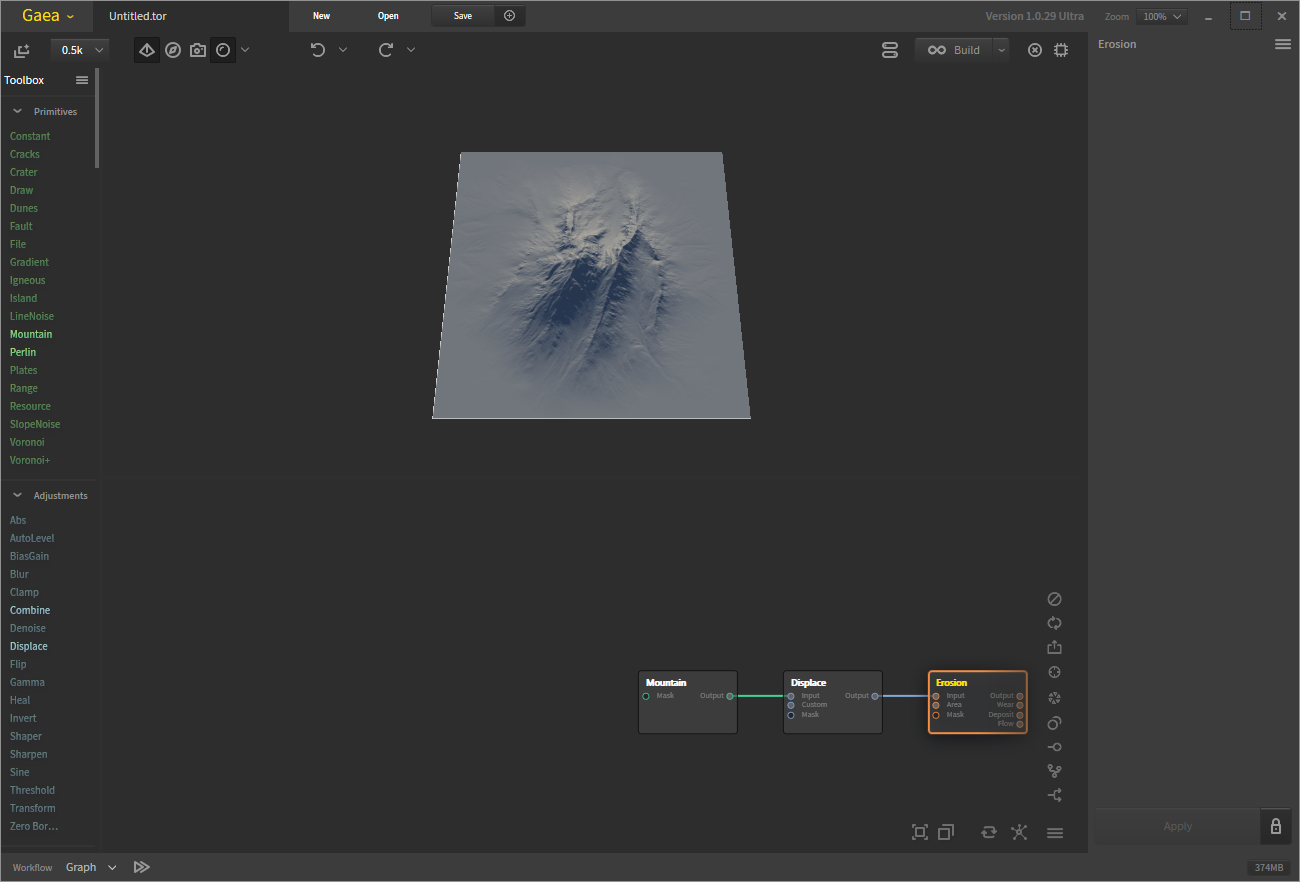Click Open to load a project
The image size is (1300, 882).
pos(388,15)
